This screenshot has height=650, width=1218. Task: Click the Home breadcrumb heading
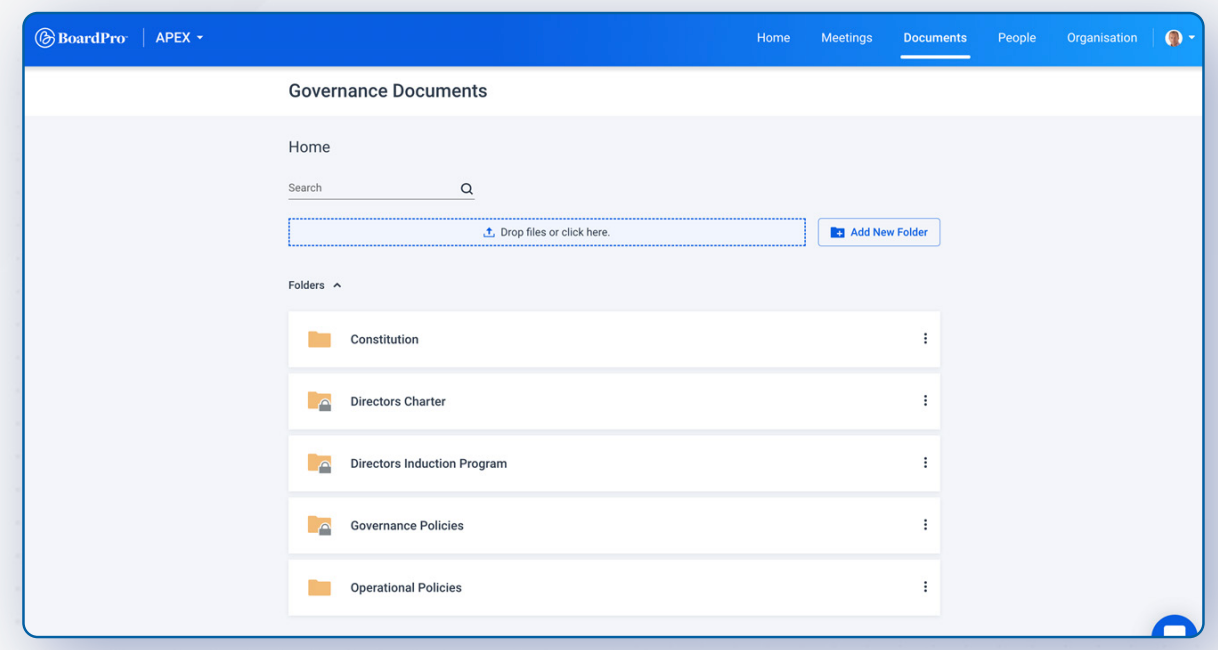pos(309,147)
